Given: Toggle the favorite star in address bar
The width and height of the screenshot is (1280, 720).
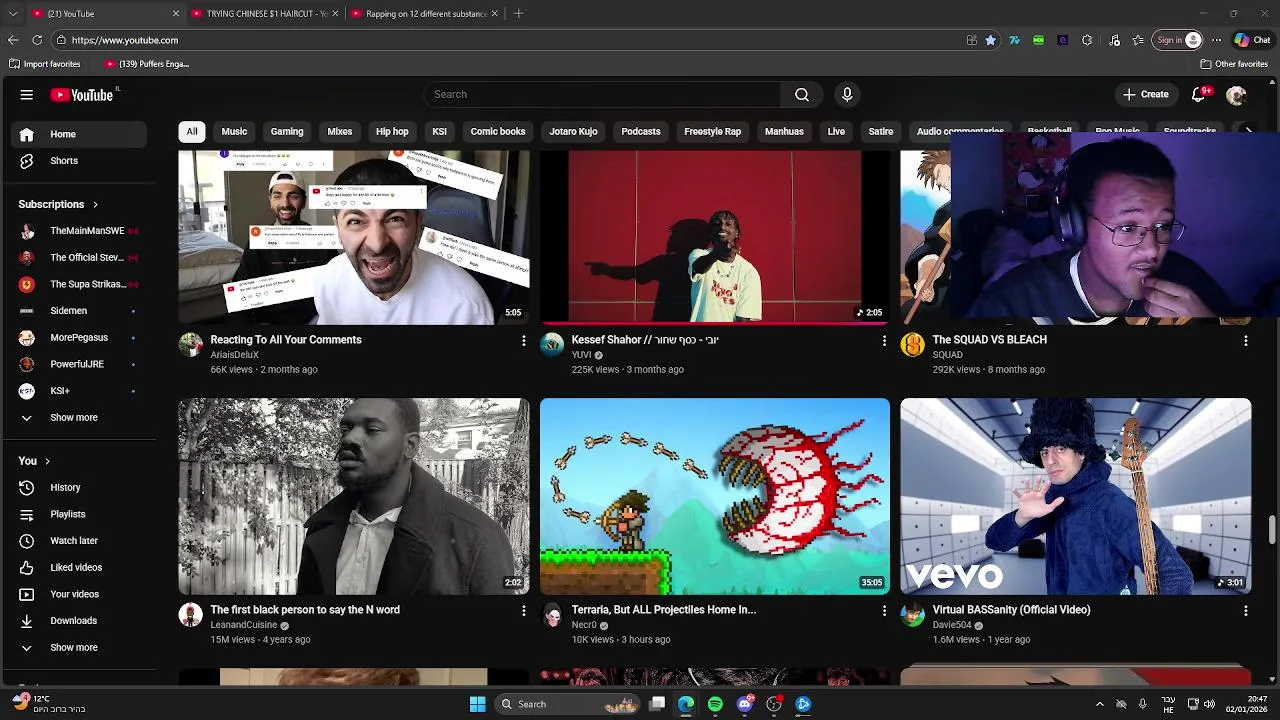Looking at the screenshot, I should 990,40.
